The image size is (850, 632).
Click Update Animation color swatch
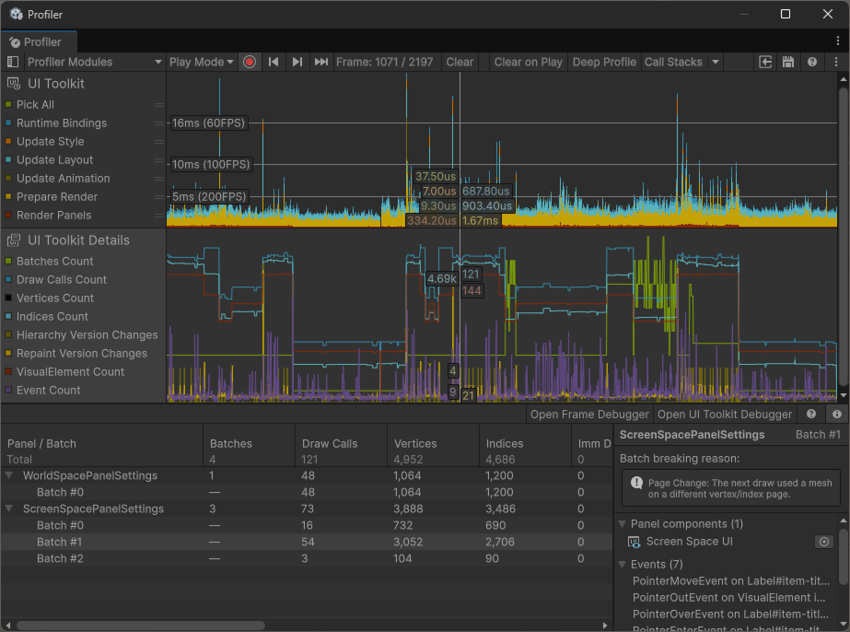[x=8, y=178]
